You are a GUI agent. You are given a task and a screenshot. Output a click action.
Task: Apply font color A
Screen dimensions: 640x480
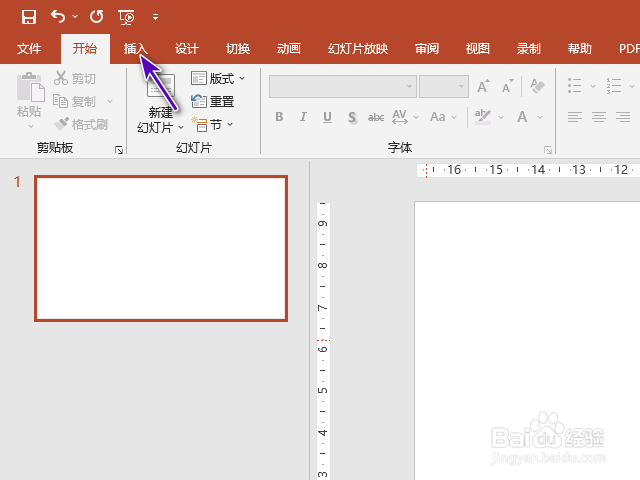coord(522,117)
